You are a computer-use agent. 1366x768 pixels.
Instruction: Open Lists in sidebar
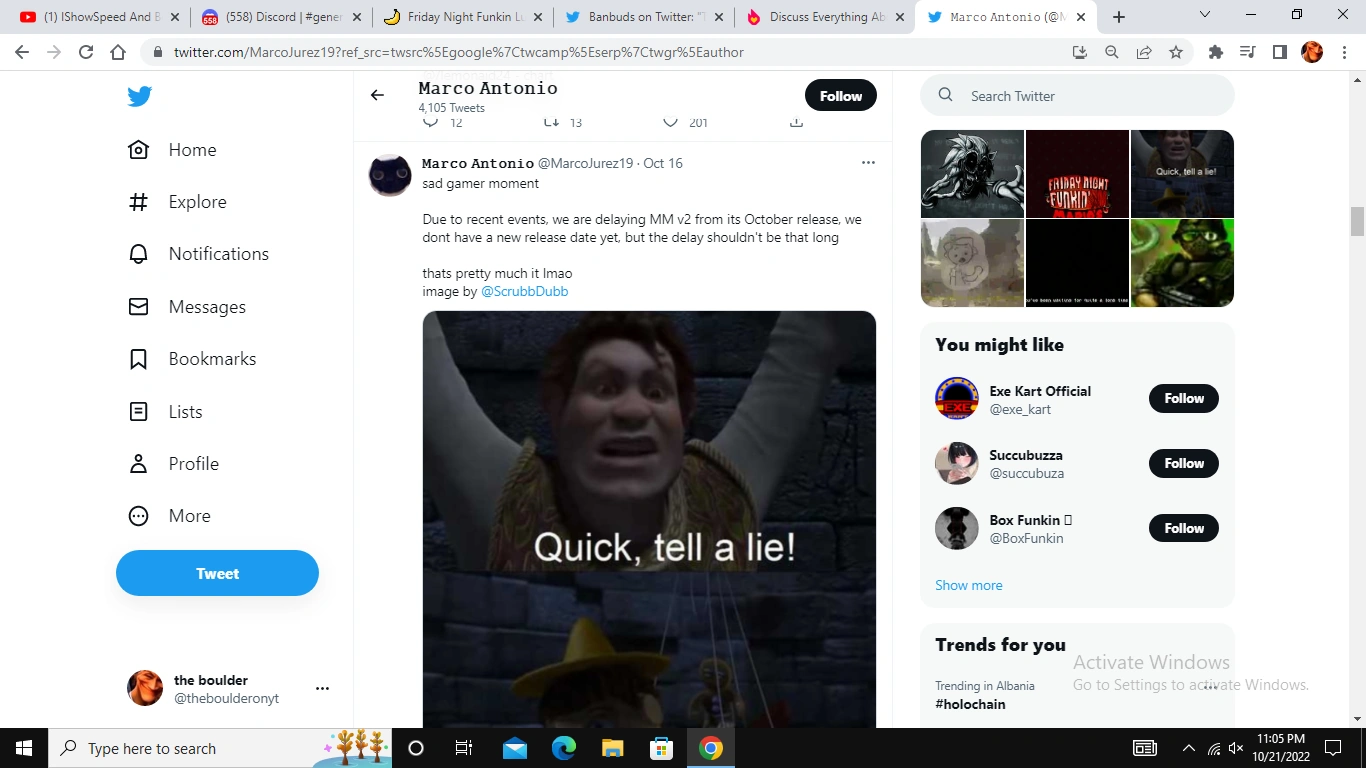165,412
